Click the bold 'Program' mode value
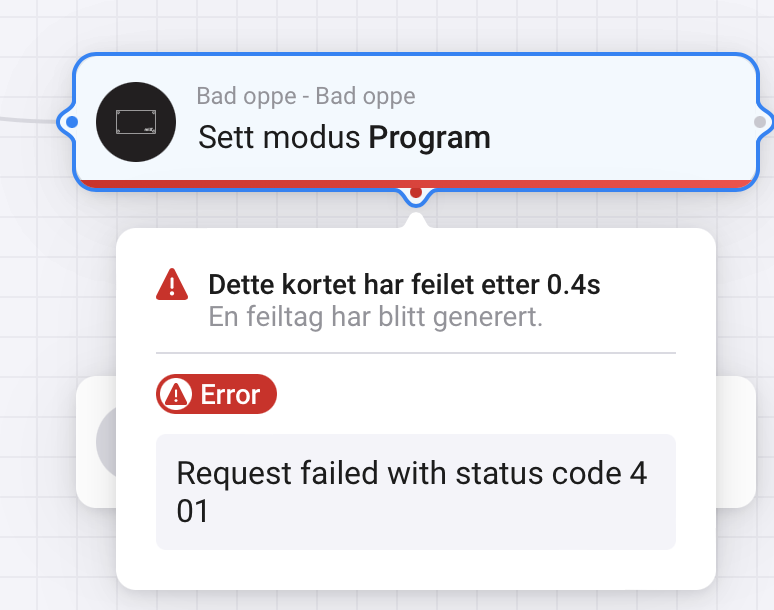774x610 pixels. click(429, 138)
